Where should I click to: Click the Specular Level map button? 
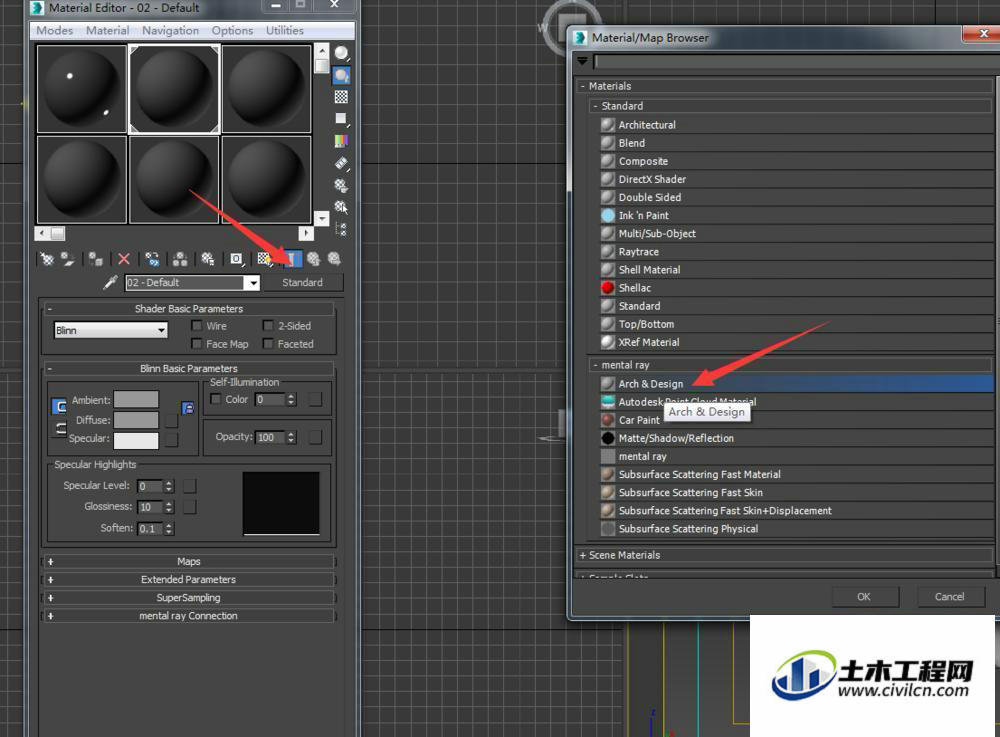click(189, 486)
